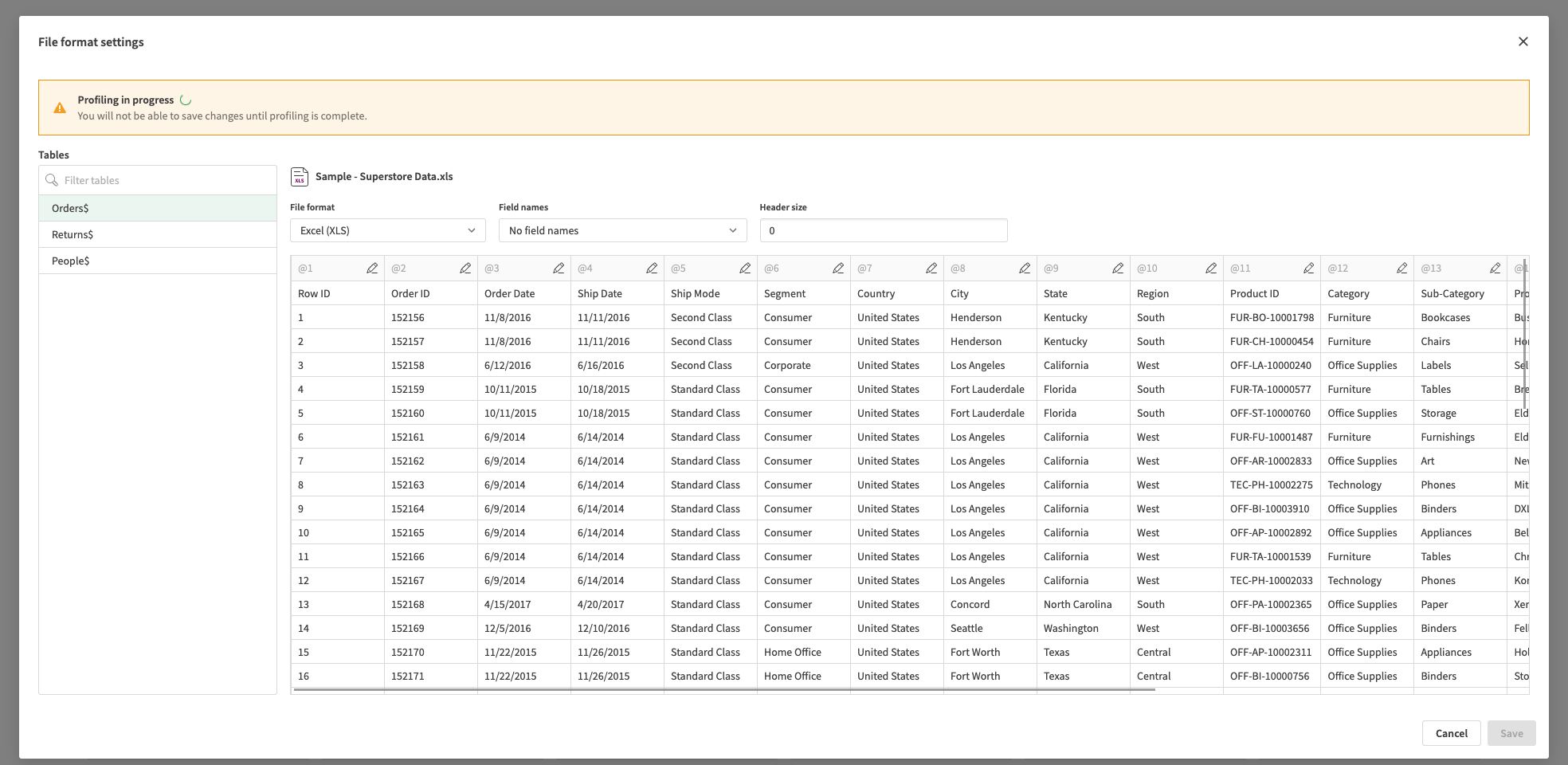Viewport: 1568px width, 765px height.
Task: Edit the @6 column field name
Action: [x=838, y=269]
